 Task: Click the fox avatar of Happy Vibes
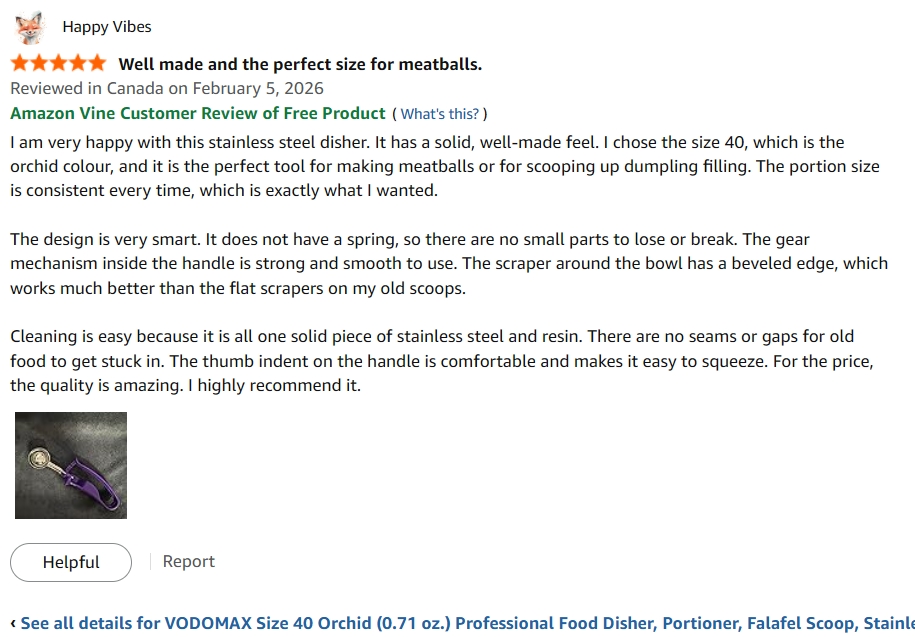point(29,27)
